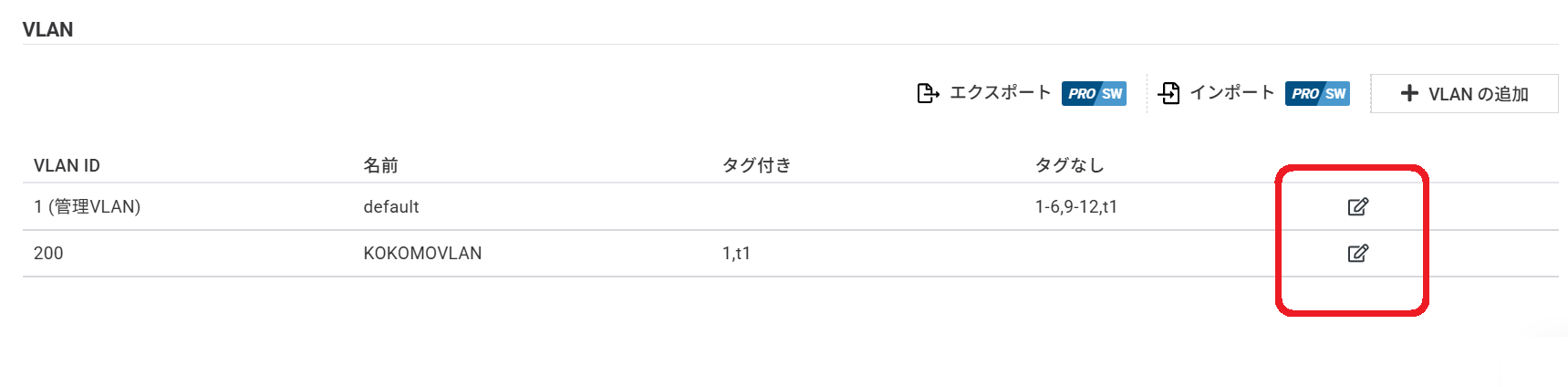Click the 名前 column header
1568x387 pixels.
click(380, 165)
